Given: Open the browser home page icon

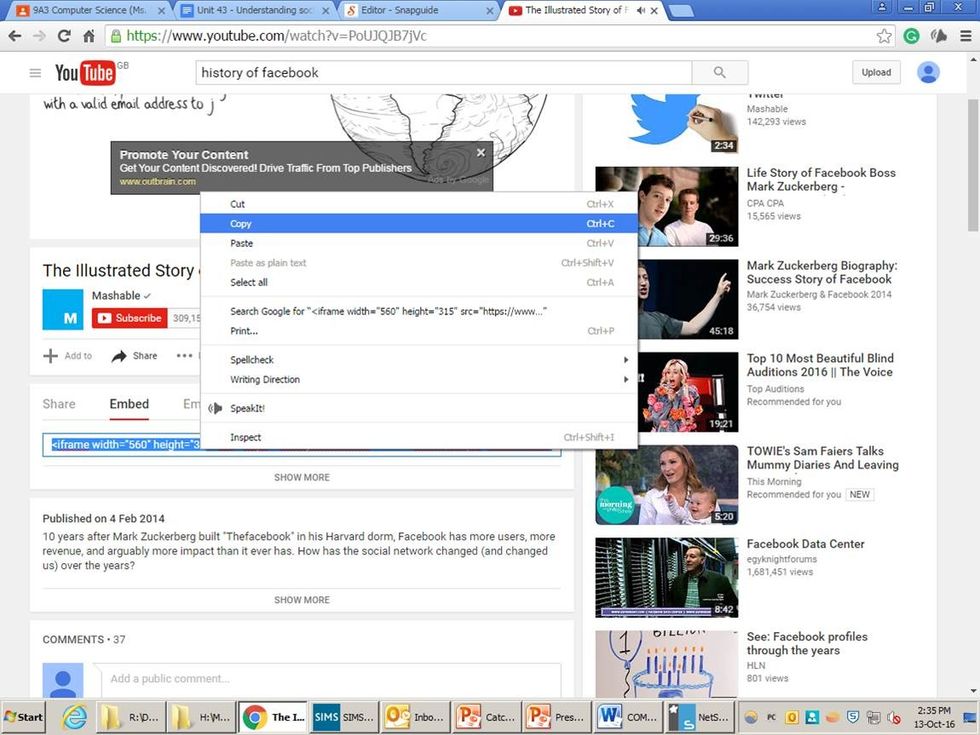Looking at the screenshot, I should coord(89,36).
